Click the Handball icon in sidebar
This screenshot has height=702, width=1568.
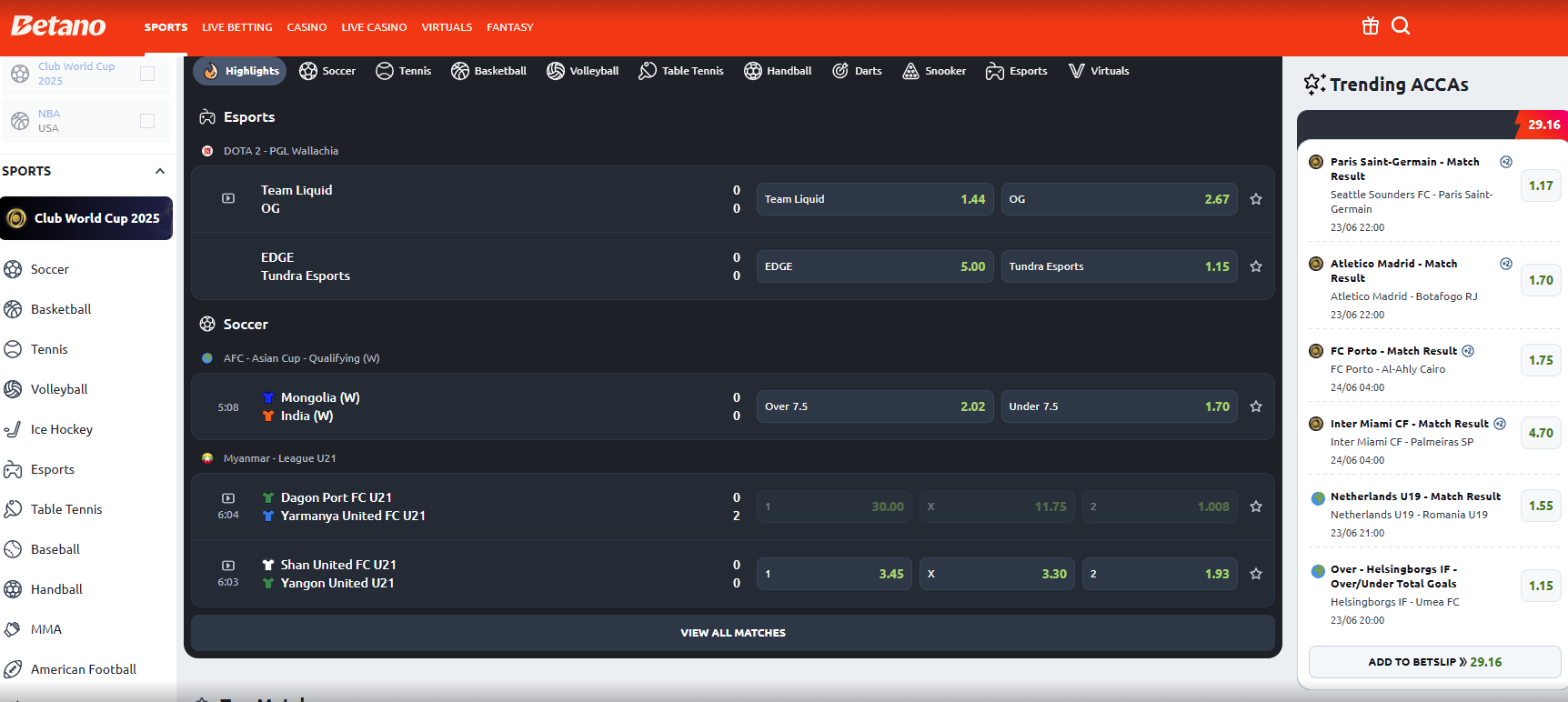coord(13,589)
